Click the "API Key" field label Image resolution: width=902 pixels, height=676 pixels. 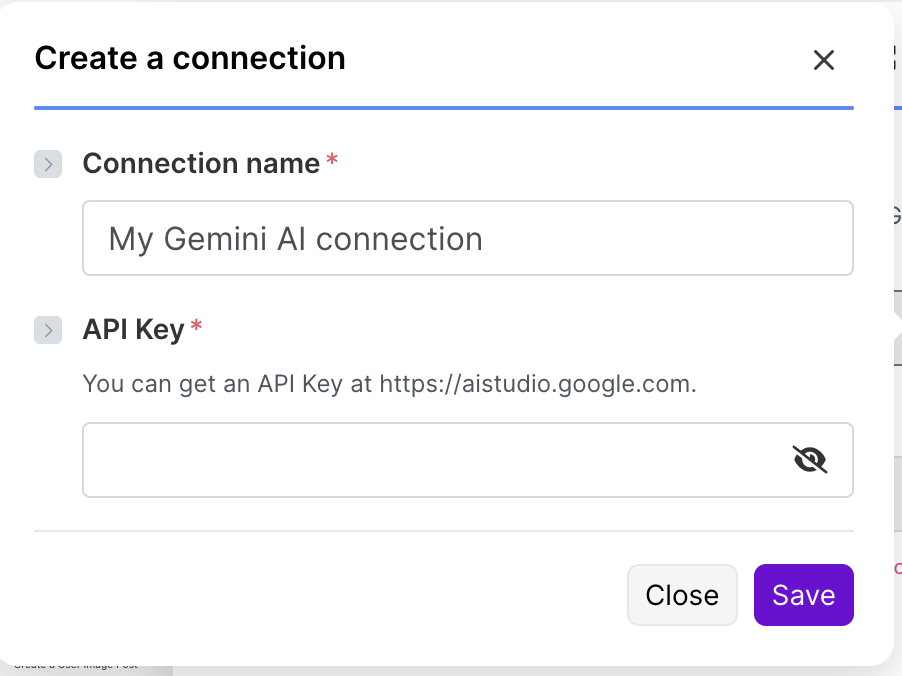[133, 329]
